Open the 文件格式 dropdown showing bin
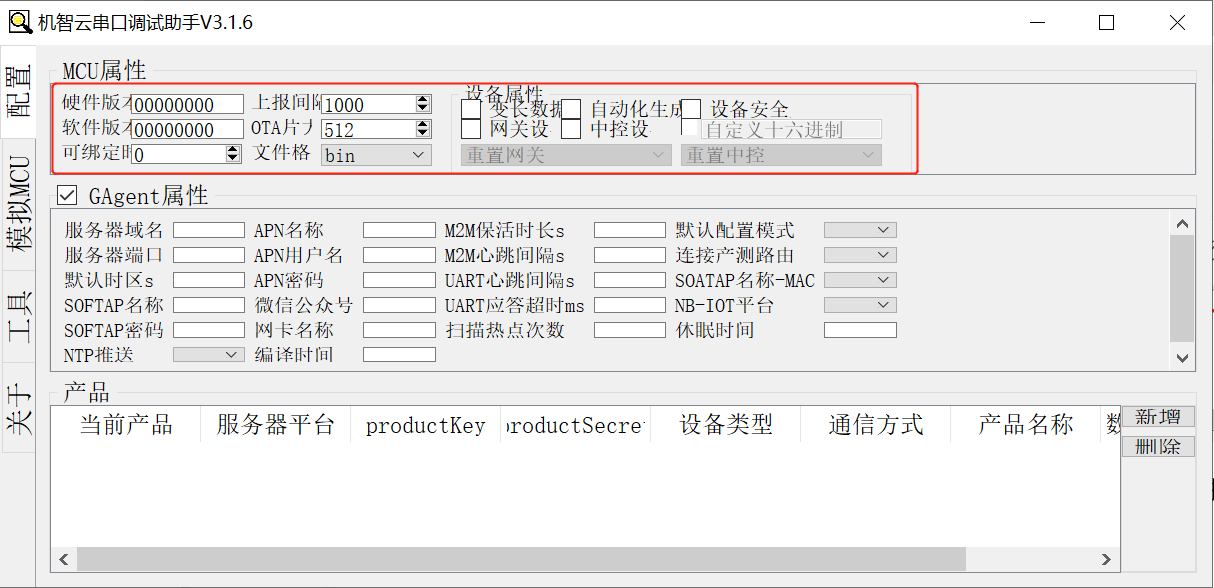This screenshot has height=588, width=1214. coord(376,155)
